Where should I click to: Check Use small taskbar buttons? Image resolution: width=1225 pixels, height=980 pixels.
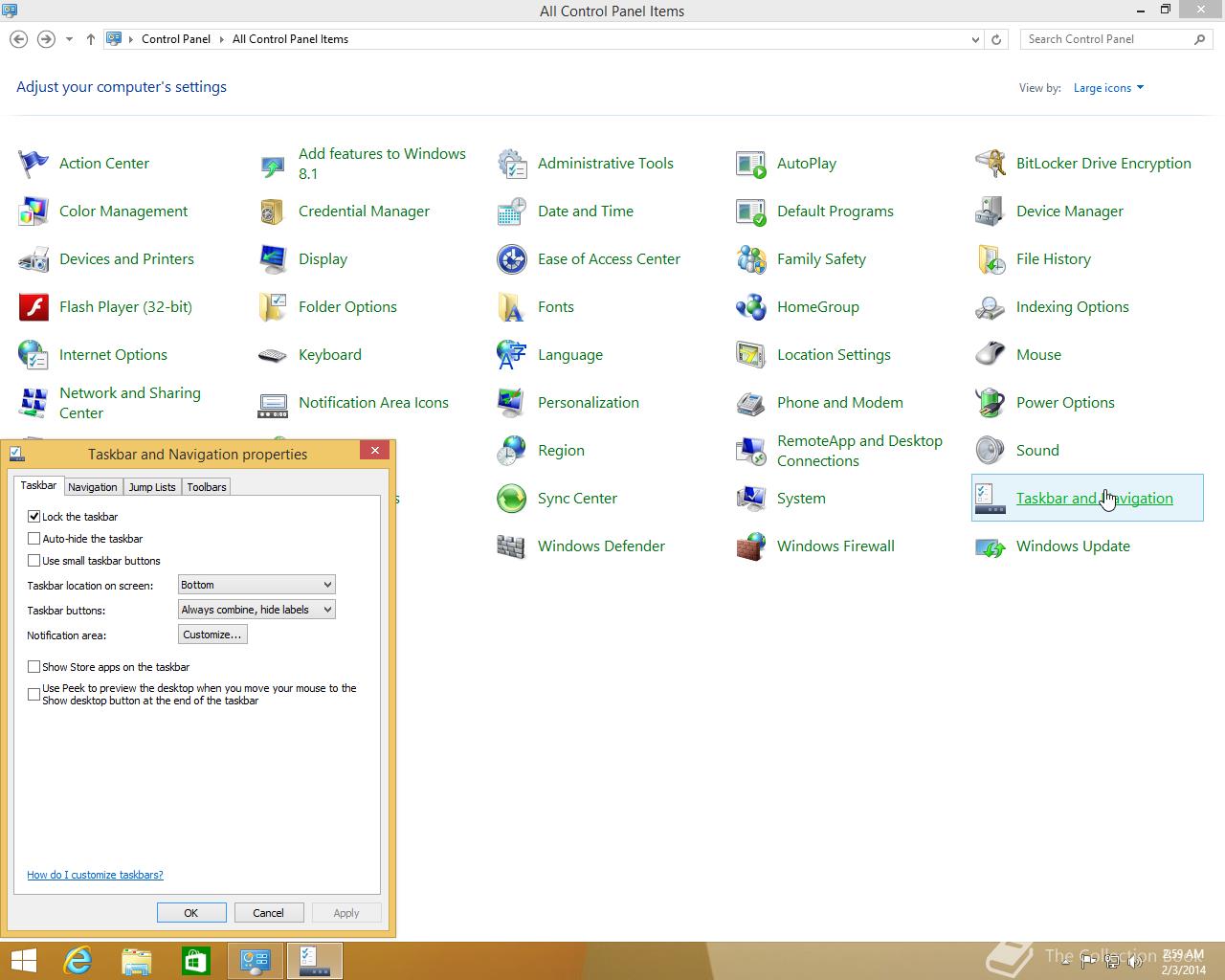pos(34,561)
